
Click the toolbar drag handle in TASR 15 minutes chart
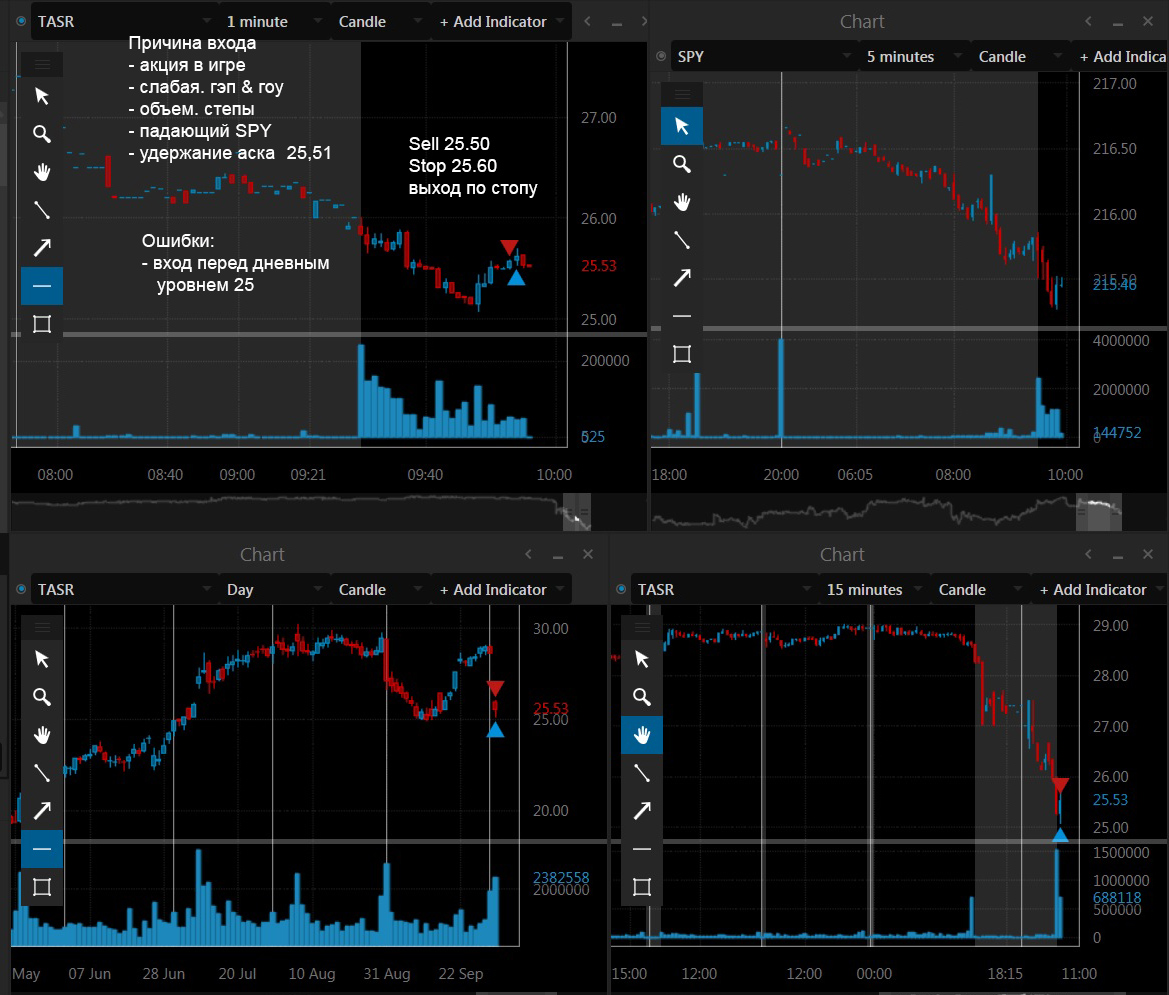pos(642,628)
